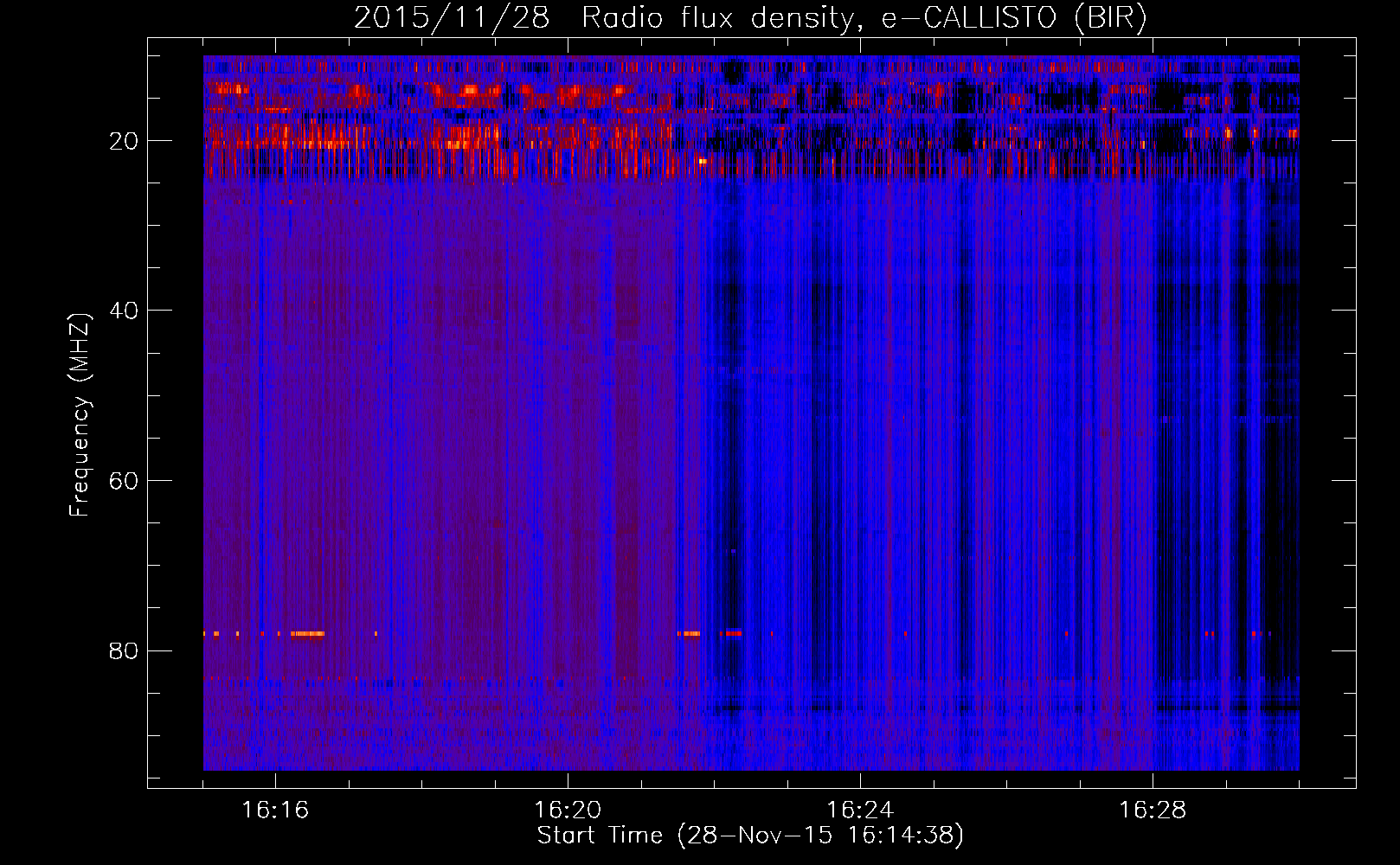Screen dimensions: 1400x865
Task: Click the orange streak near 78 MHz before 16:22
Action: pyautogui.click(x=690, y=634)
